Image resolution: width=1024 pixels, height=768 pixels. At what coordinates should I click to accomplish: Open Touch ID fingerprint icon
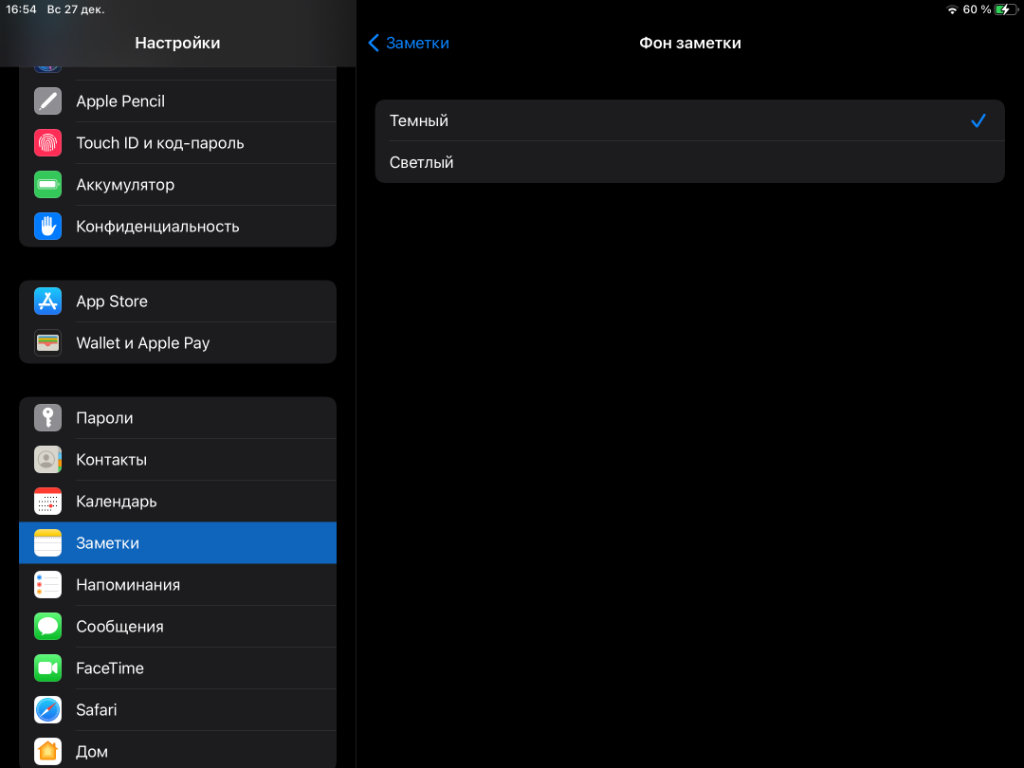point(48,143)
